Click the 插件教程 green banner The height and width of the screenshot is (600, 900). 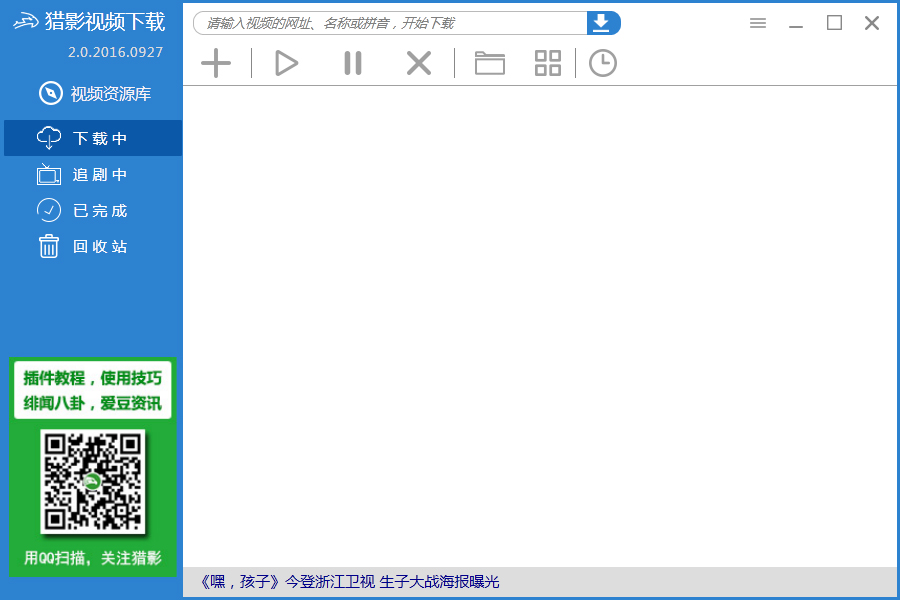[x=92, y=390]
